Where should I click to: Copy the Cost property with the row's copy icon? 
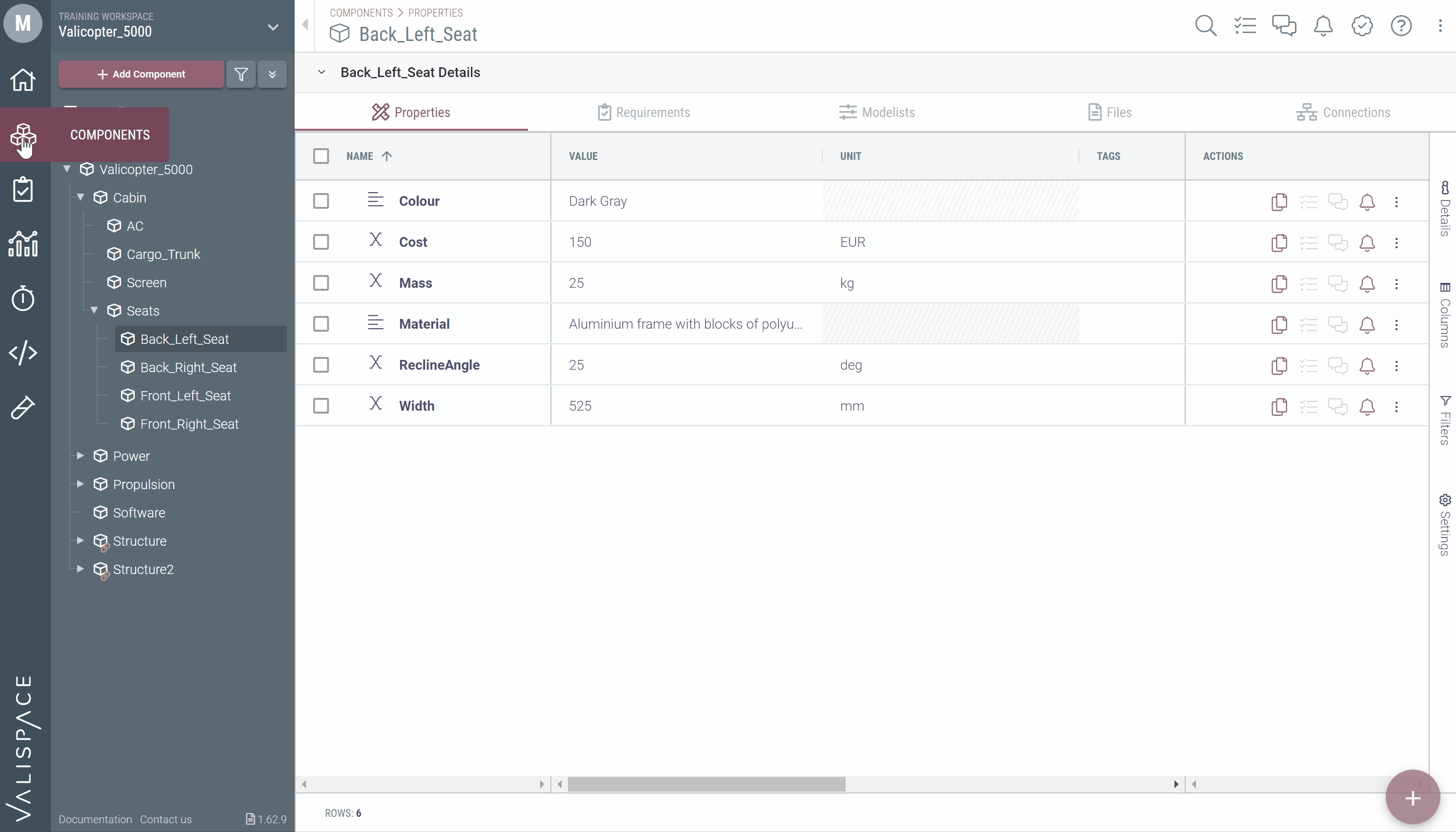(x=1279, y=243)
